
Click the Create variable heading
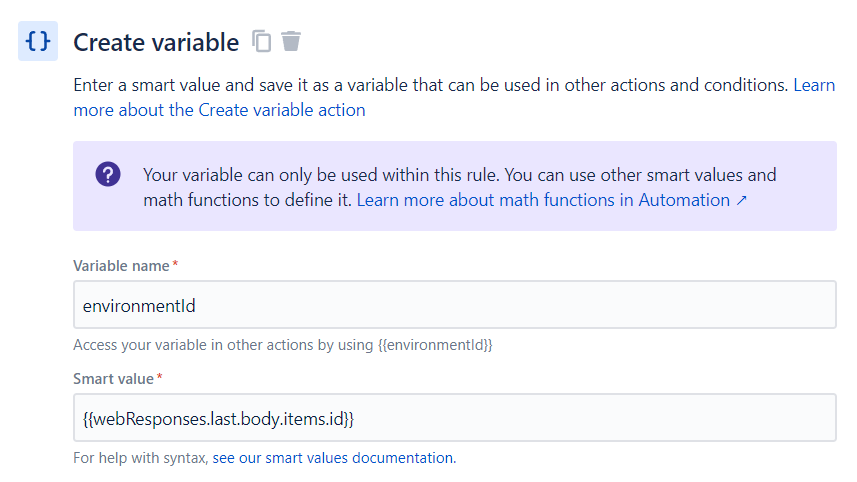156,42
